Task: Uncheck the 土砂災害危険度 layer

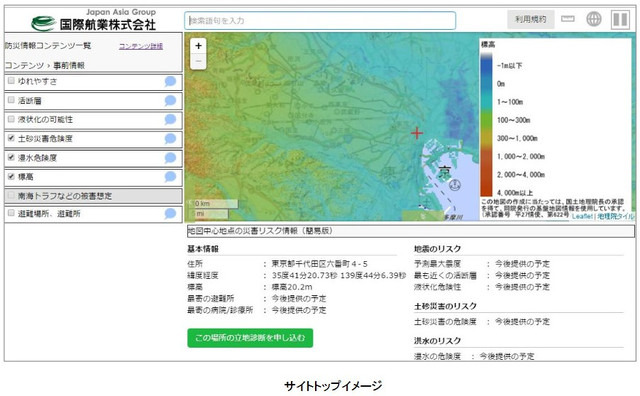Action: click(x=11, y=138)
